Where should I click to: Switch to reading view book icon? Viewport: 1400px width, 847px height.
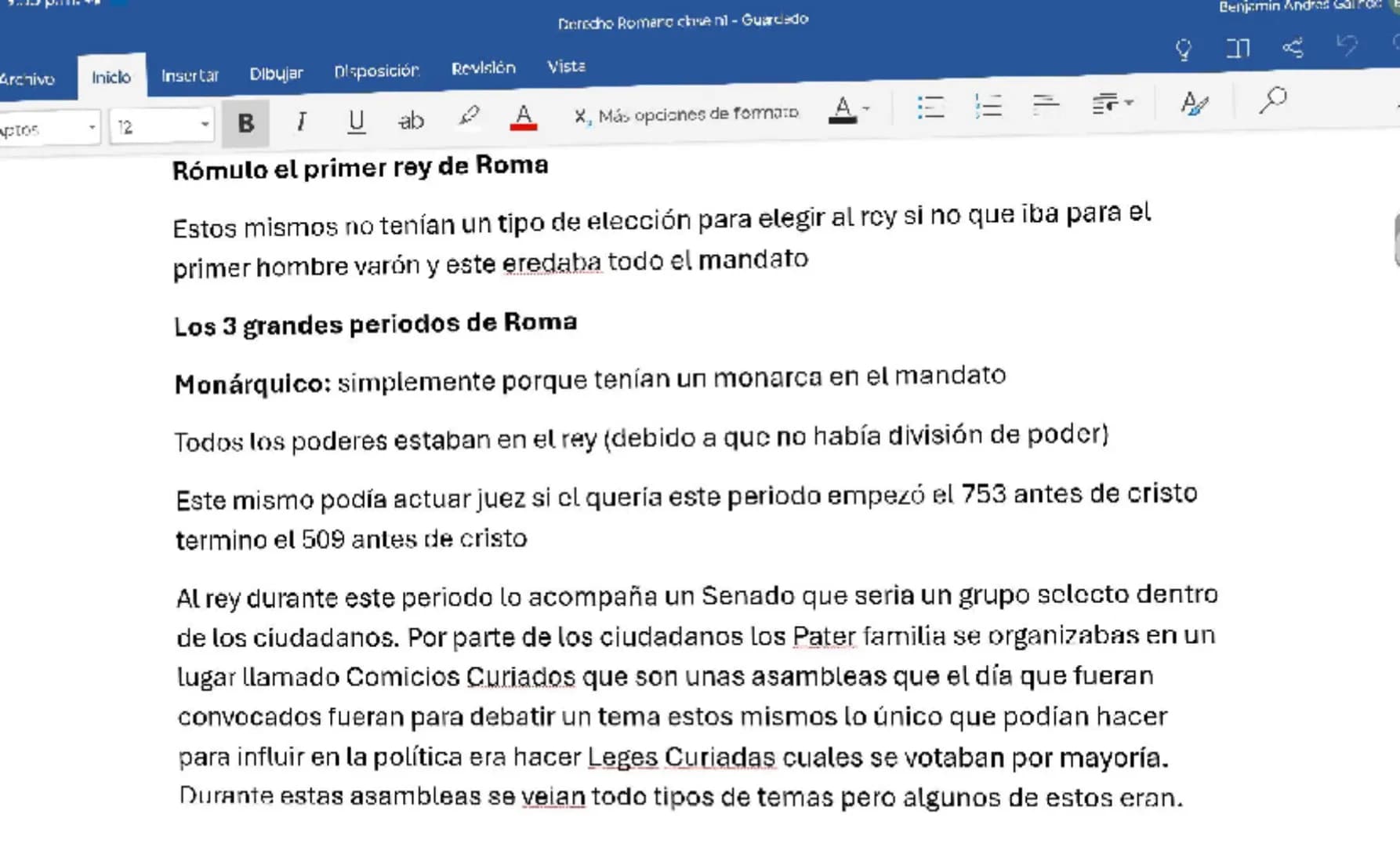(1239, 49)
